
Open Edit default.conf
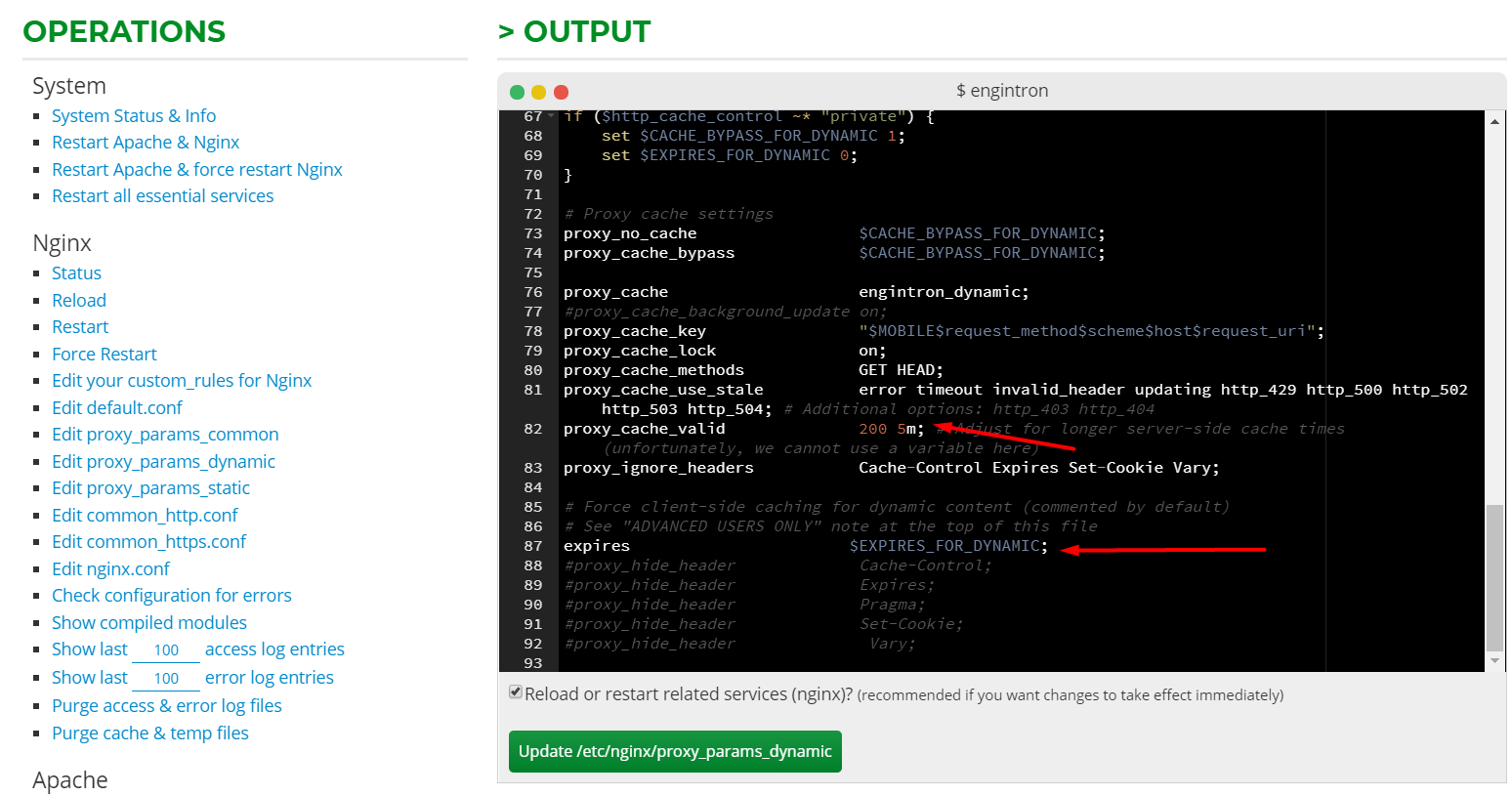pyautogui.click(x=117, y=407)
